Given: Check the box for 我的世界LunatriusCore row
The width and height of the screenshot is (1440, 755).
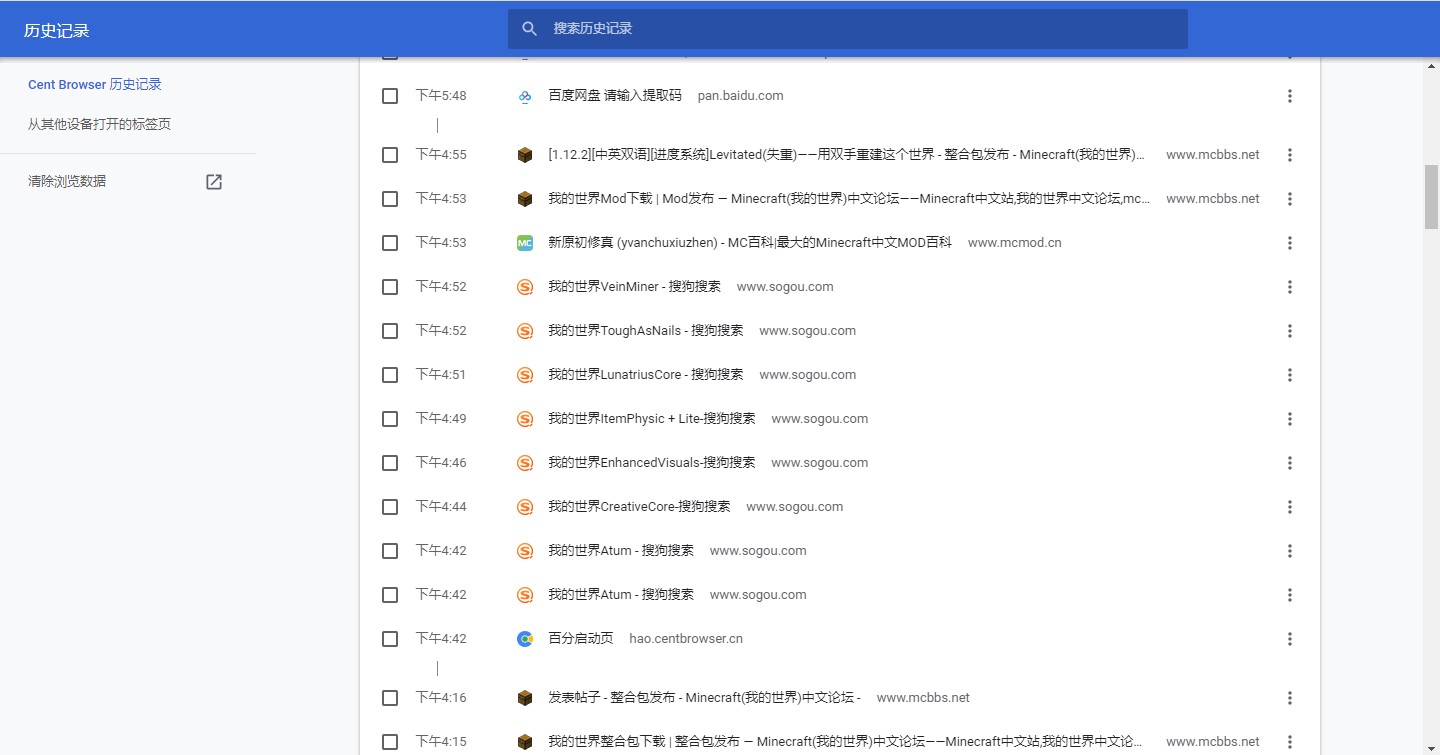Looking at the screenshot, I should (390, 375).
